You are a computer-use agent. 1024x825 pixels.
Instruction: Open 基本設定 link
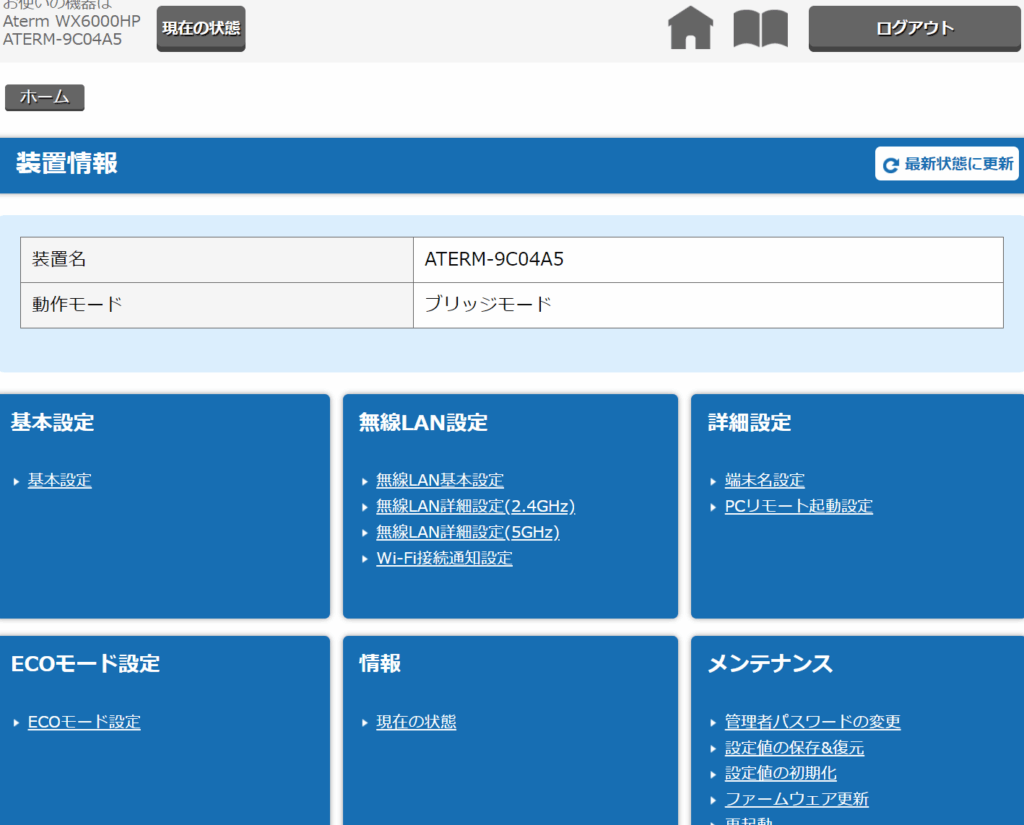tap(59, 480)
